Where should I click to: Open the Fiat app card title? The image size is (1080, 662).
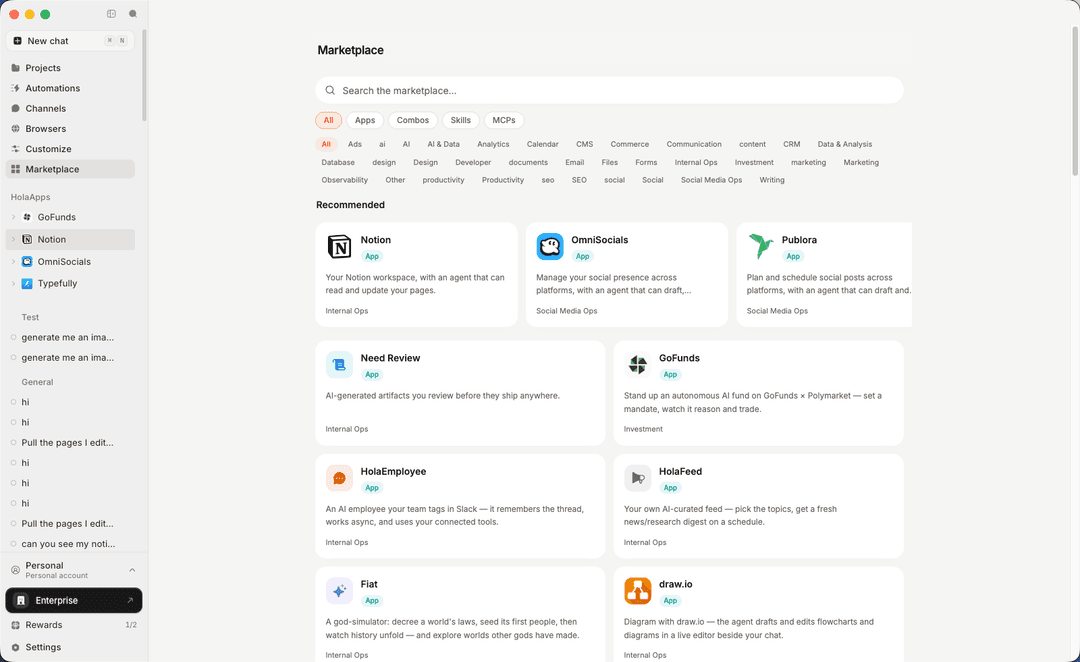(369, 584)
